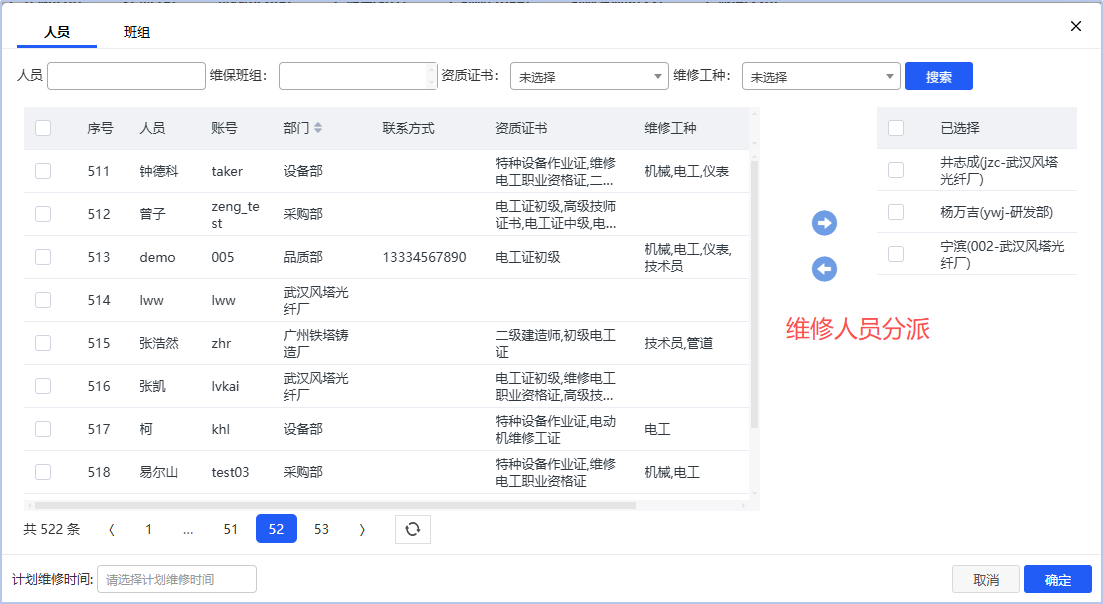Open the 维修工种 dropdown
Image resolution: width=1103 pixels, height=604 pixels.
820,76
